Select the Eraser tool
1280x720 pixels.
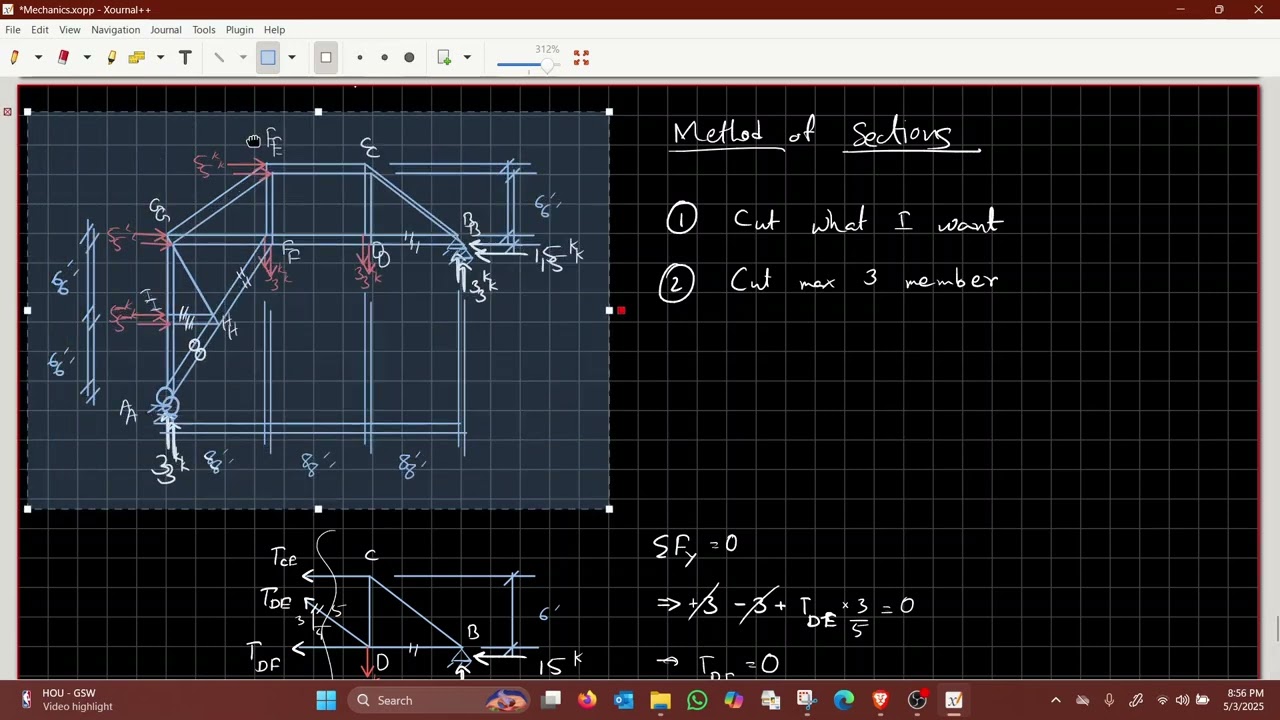[x=63, y=58]
